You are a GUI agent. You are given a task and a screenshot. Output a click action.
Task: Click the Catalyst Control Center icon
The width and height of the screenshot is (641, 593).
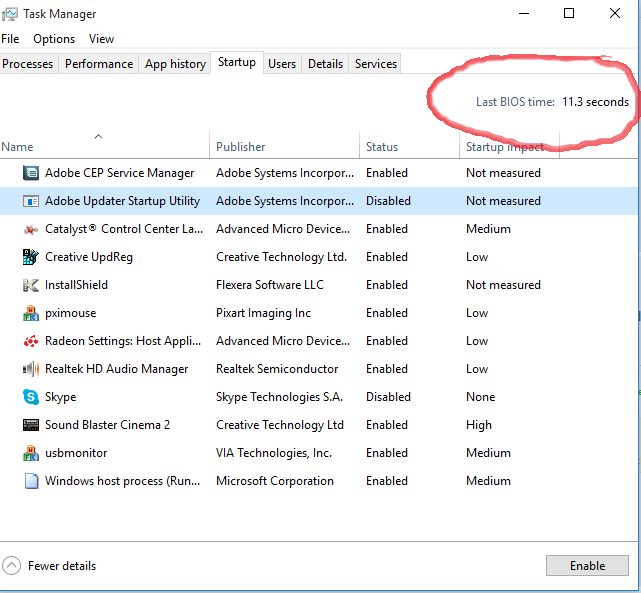[x=31, y=229]
